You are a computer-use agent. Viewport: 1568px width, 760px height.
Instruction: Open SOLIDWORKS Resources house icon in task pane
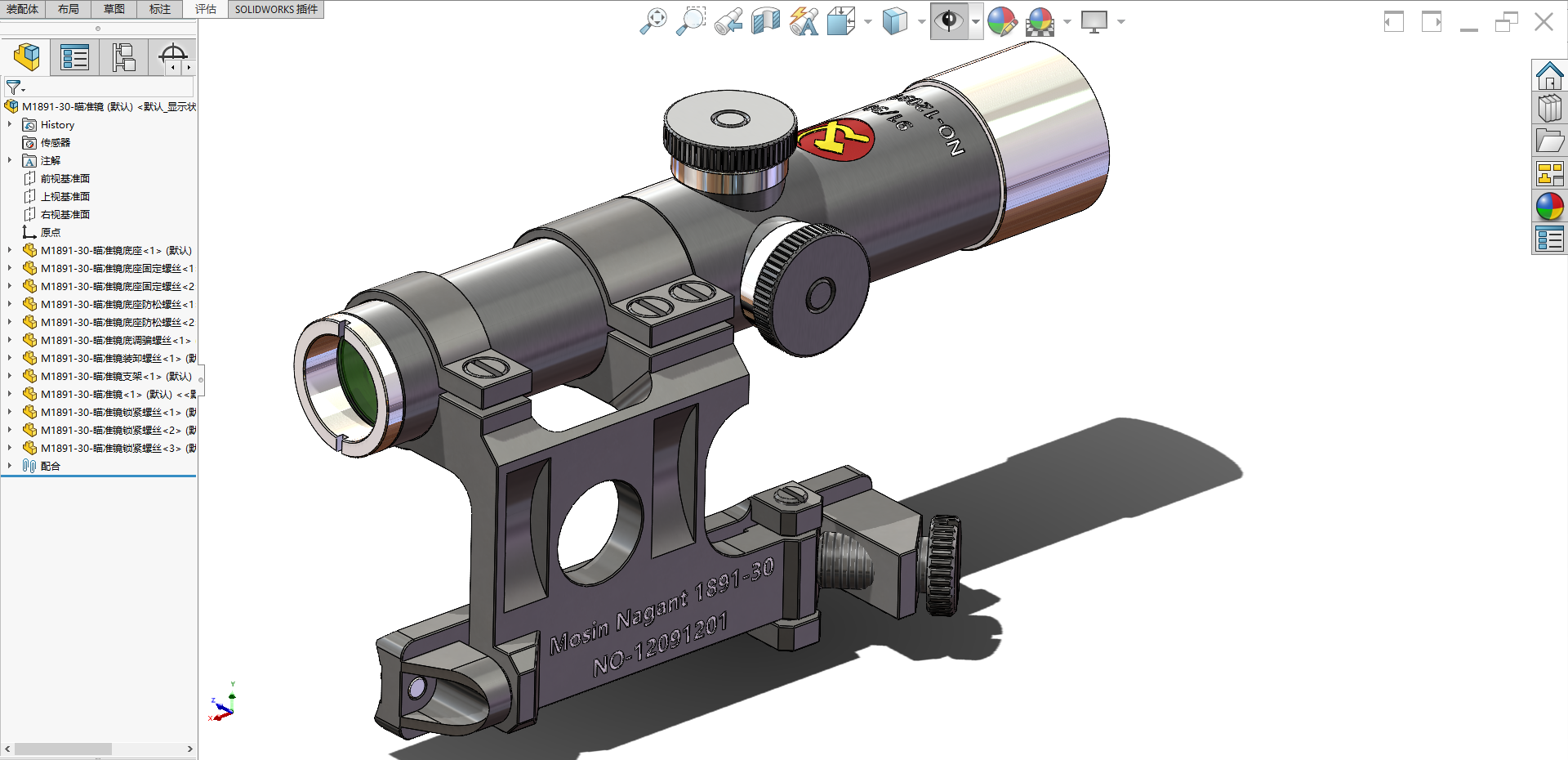click(1549, 75)
